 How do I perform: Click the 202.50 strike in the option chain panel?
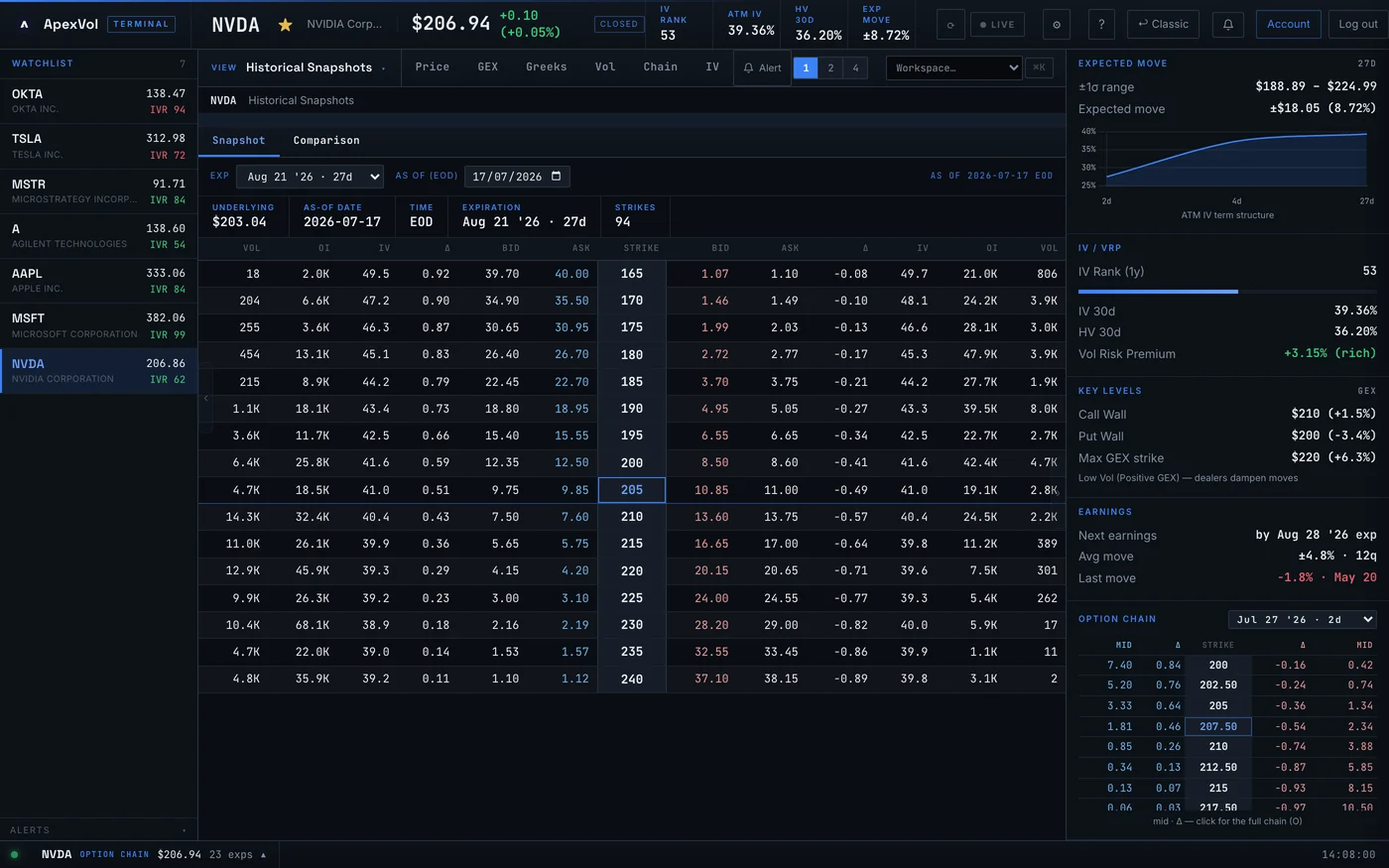pos(1218,685)
